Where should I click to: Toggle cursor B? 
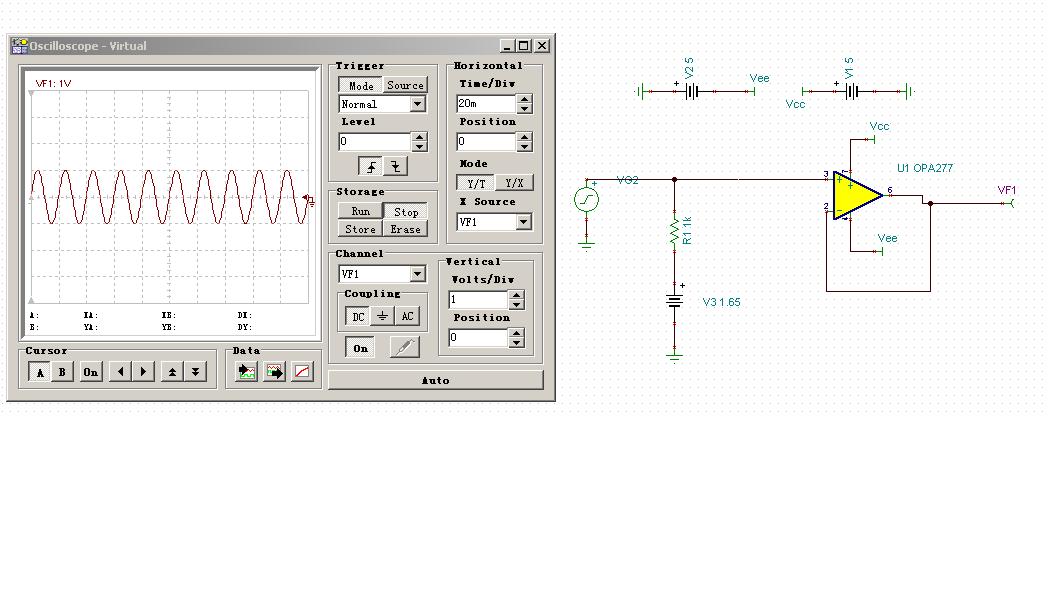pos(62,372)
